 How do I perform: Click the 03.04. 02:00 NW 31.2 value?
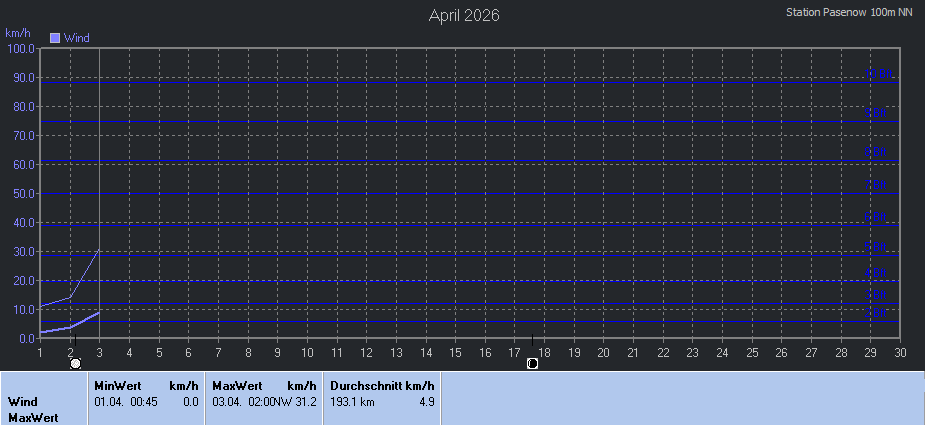[x=264, y=402]
